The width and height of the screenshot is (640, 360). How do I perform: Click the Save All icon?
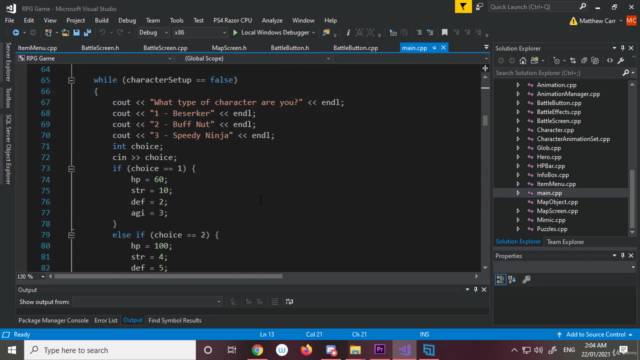(x=87, y=33)
